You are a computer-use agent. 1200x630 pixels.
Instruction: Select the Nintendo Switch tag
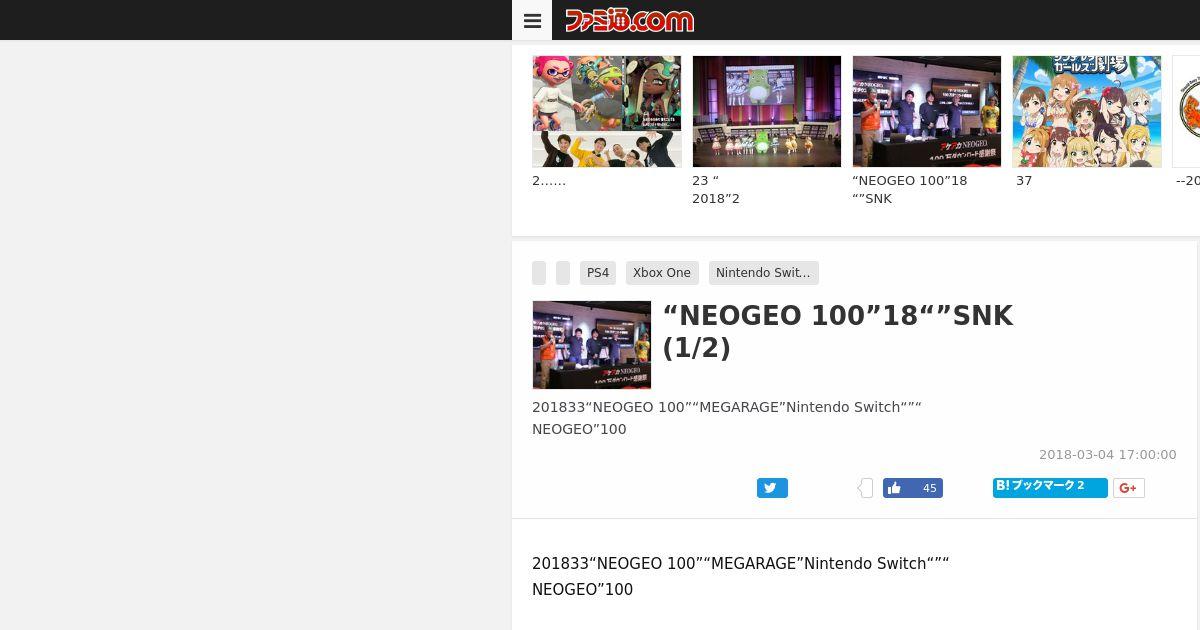764,273
